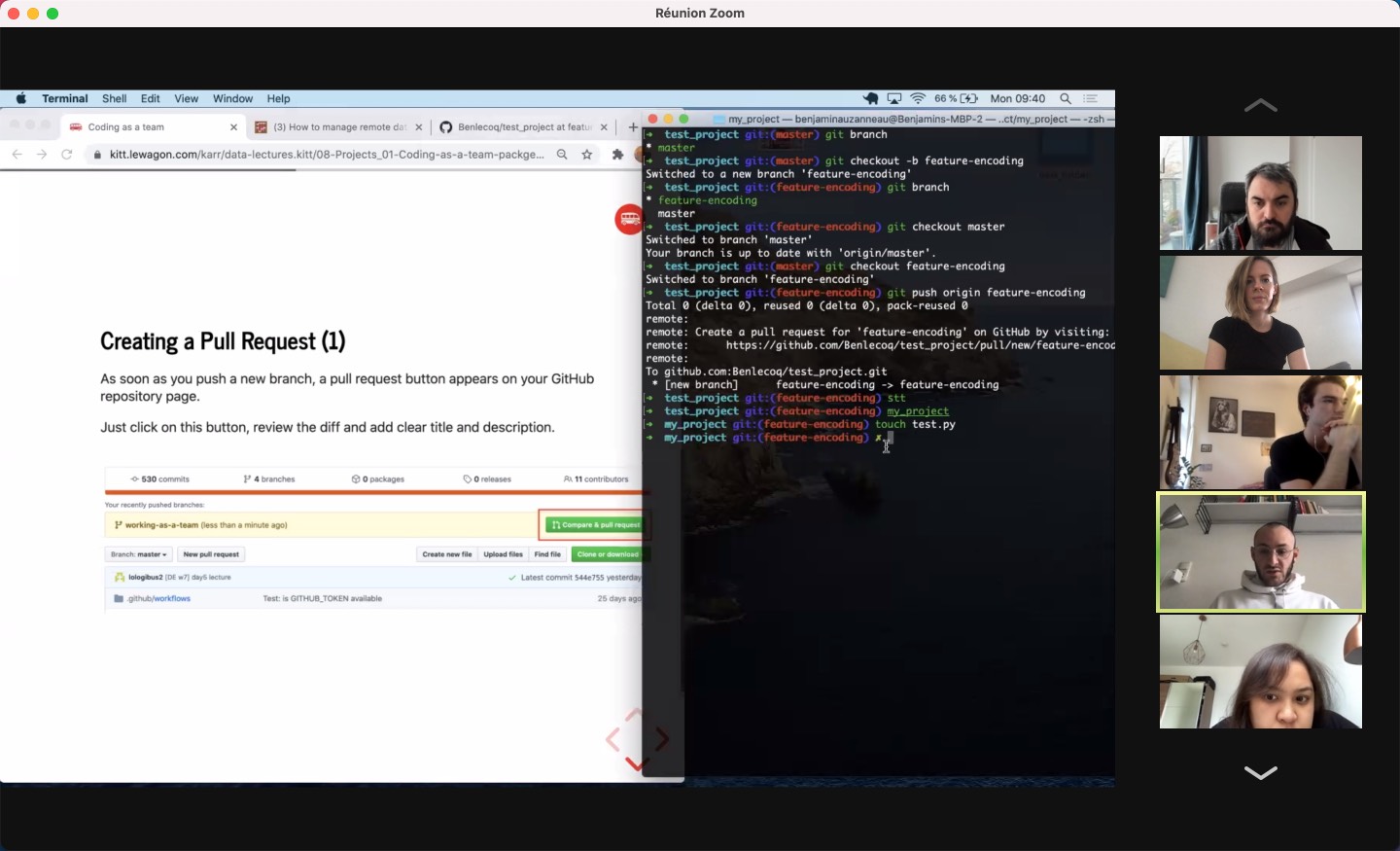This screenshot has width=1400, height=851.
Task: Click the Wi-Fi status icon
Action: (x=918, y=98)
